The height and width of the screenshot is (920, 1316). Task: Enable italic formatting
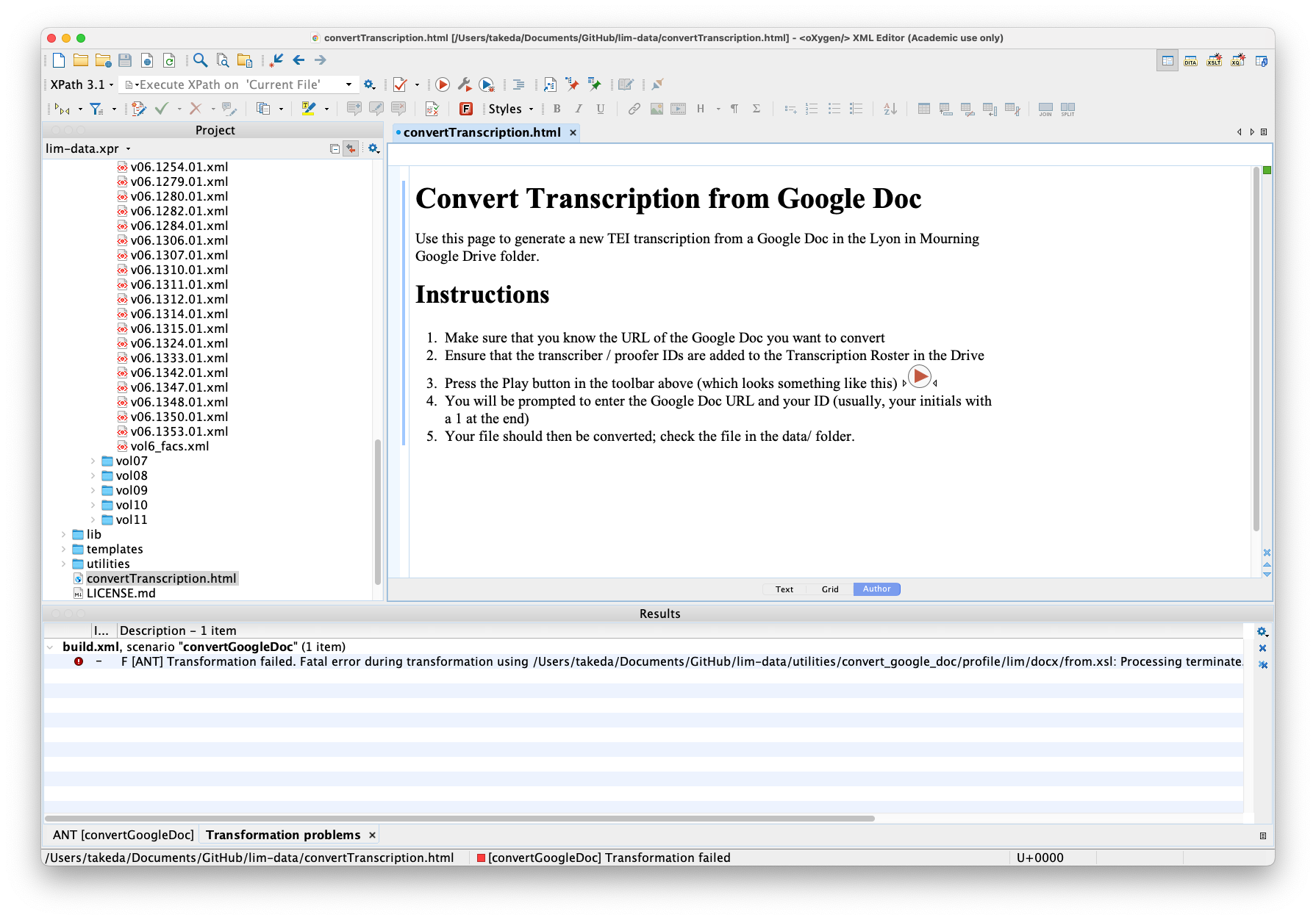[579, 108]
